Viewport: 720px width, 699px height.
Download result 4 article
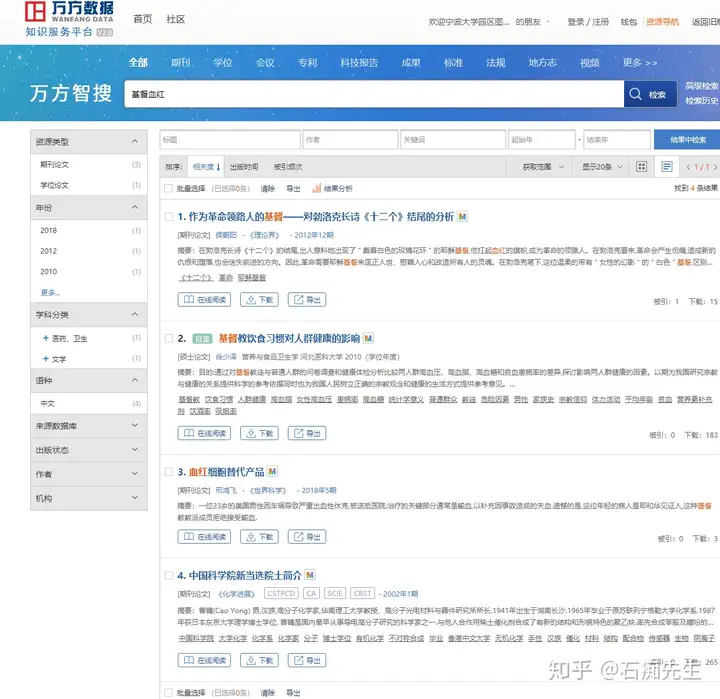point(259,660)
